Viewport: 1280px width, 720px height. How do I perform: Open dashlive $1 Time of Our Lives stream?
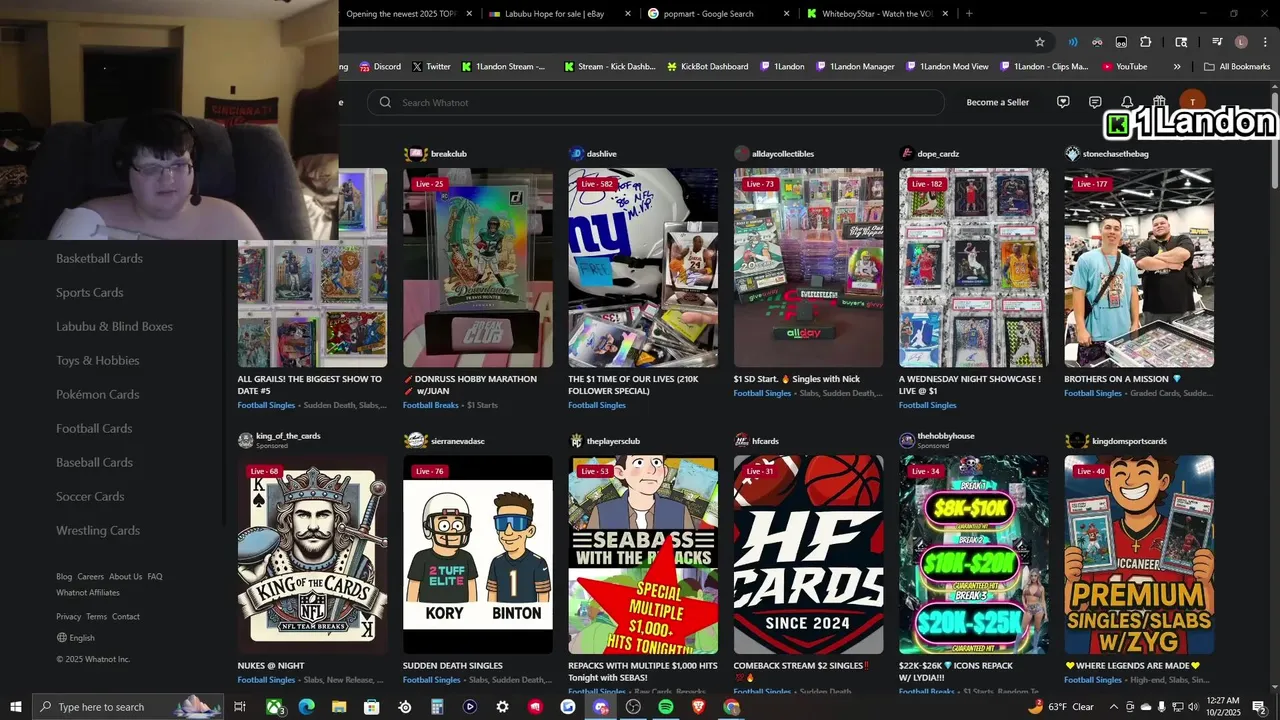point(643,267)
